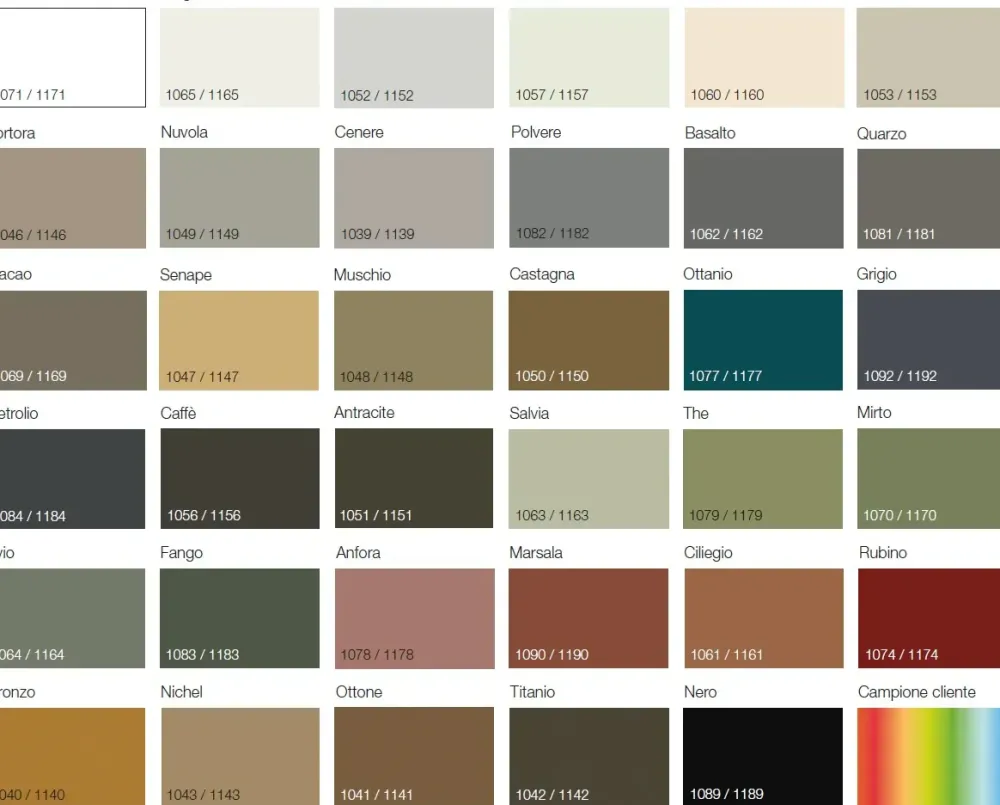1000x805 pixels.
Task: Select the Campione cliente rainbow swatch
Action: [928, 756]
